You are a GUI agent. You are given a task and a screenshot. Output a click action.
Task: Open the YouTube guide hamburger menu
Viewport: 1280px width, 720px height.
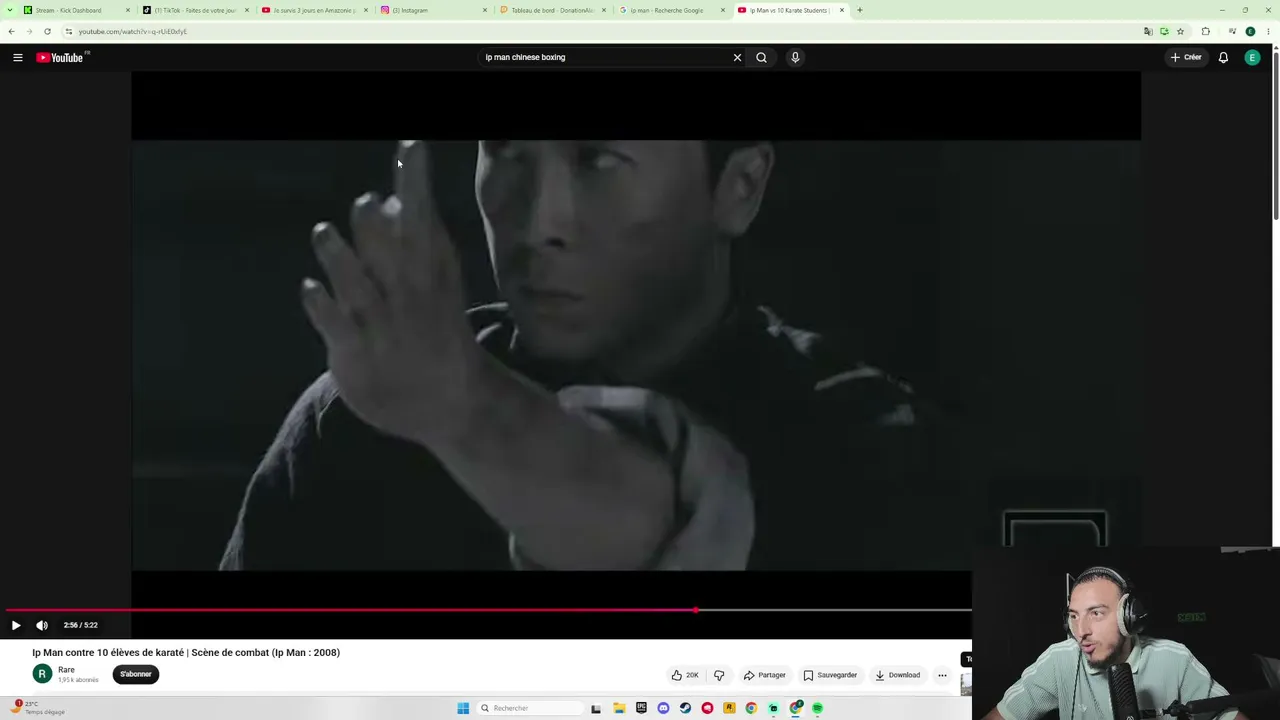coord(18,58)
